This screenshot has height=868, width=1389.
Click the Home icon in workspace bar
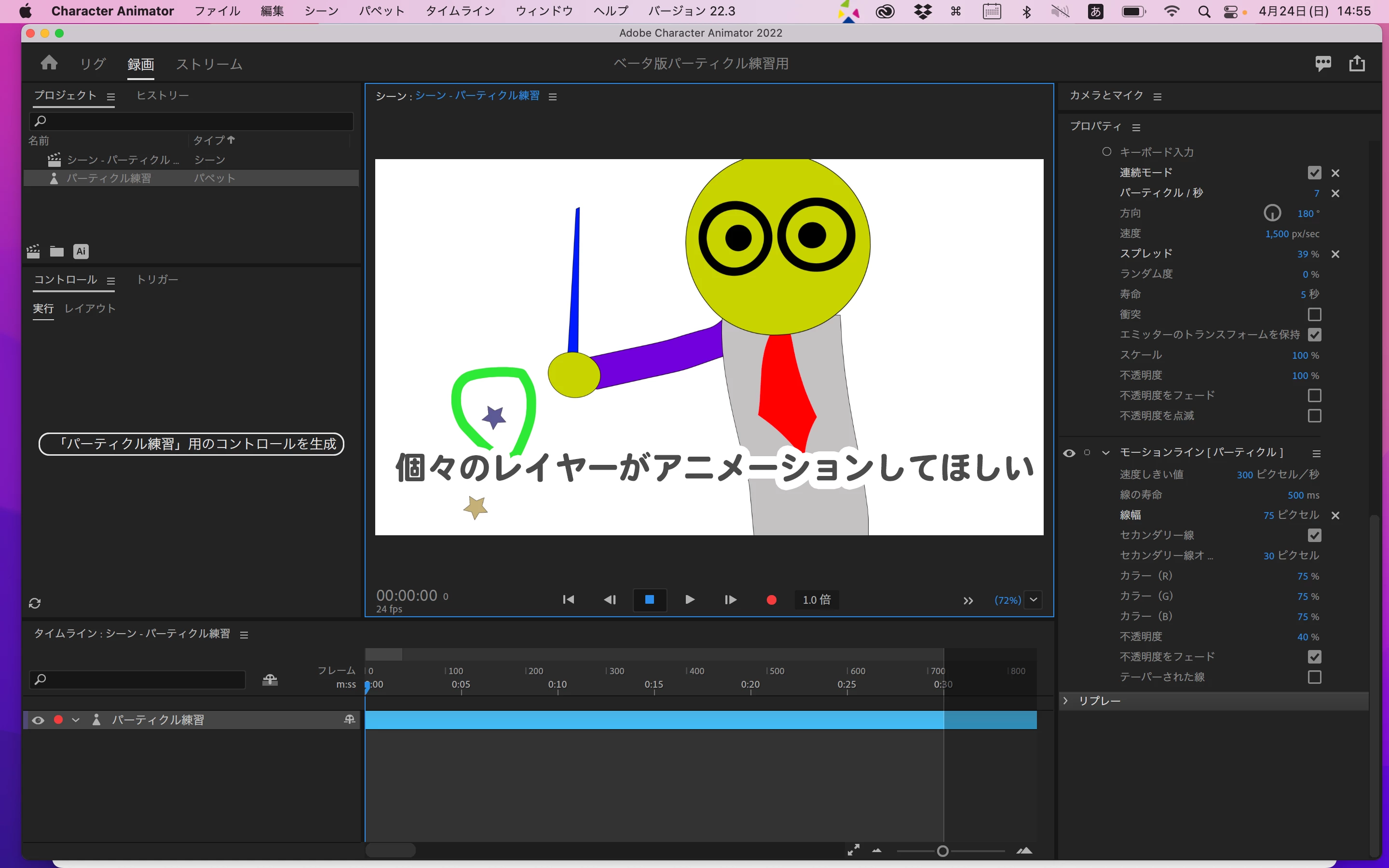tap(49, 63)
